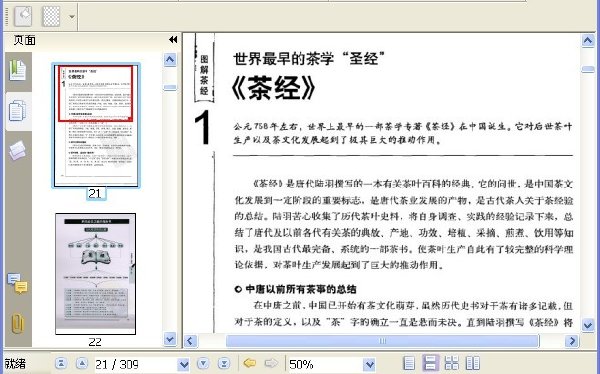Click the 50% zoom level field
This screenshot has width=600, height=374.
point(325,364)
